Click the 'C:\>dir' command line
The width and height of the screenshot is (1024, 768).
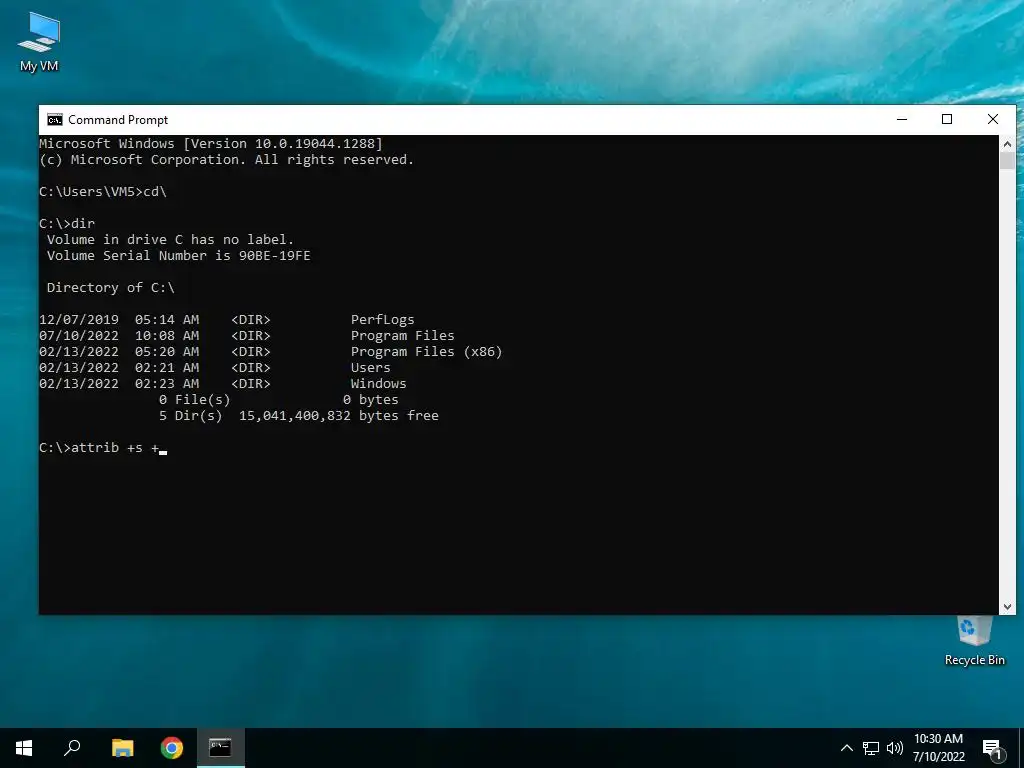(x=67, y=223)
